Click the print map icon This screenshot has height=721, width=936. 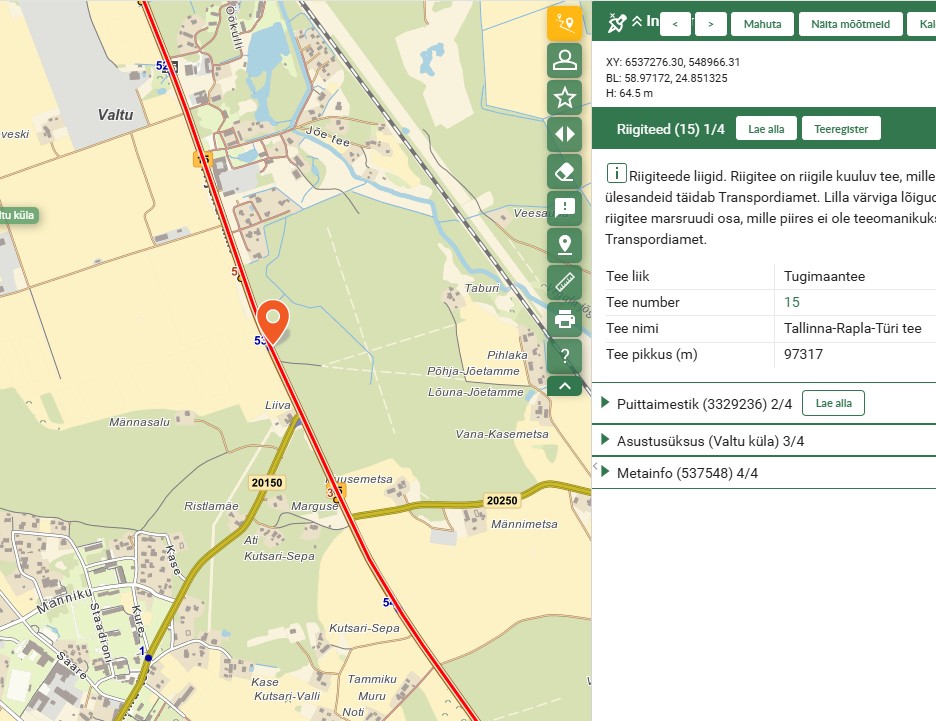[564, 319]
